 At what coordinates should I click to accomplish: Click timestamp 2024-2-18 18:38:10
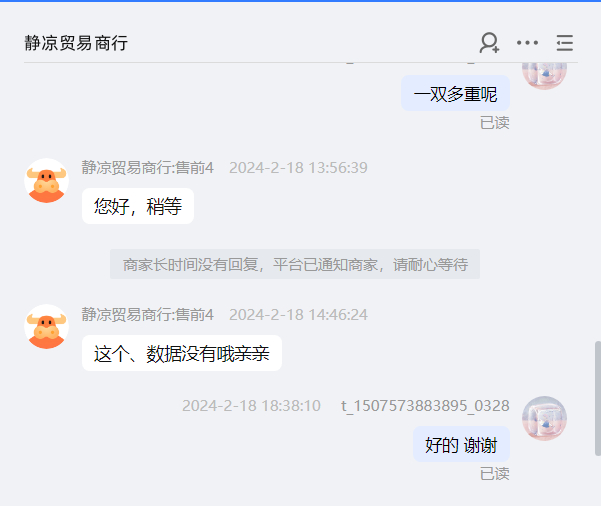click(x=251, y=406)
